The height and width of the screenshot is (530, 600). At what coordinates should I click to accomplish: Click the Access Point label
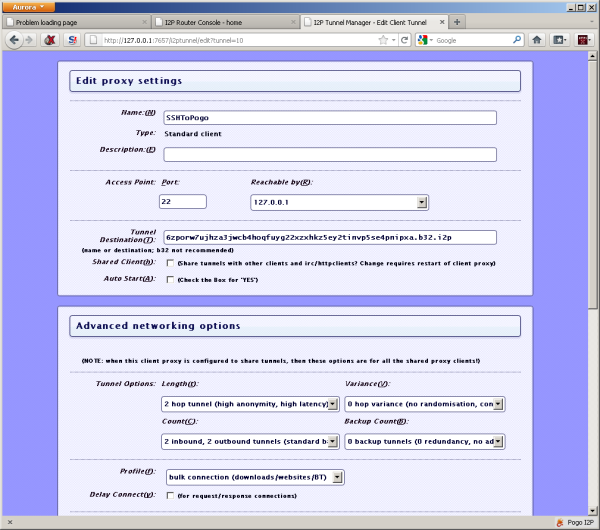point(130,182)
